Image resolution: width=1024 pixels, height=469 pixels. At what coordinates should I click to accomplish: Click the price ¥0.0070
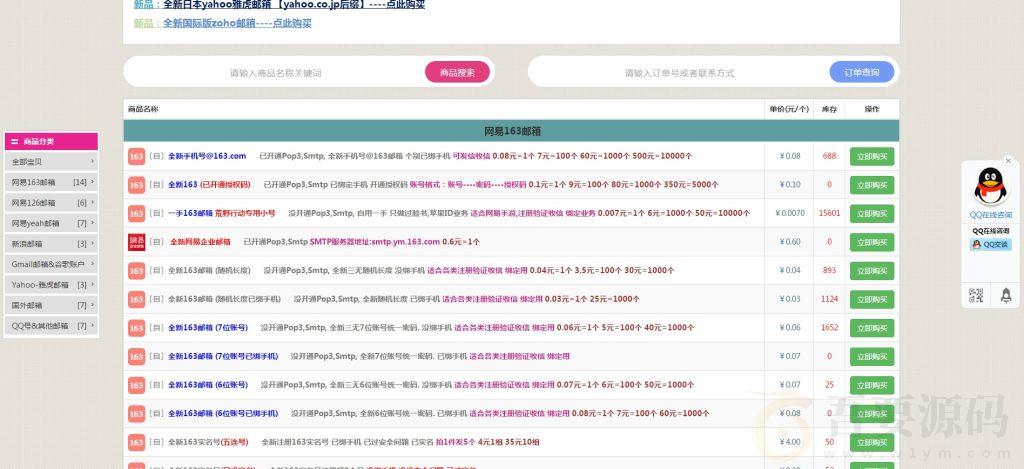(790, 214)
